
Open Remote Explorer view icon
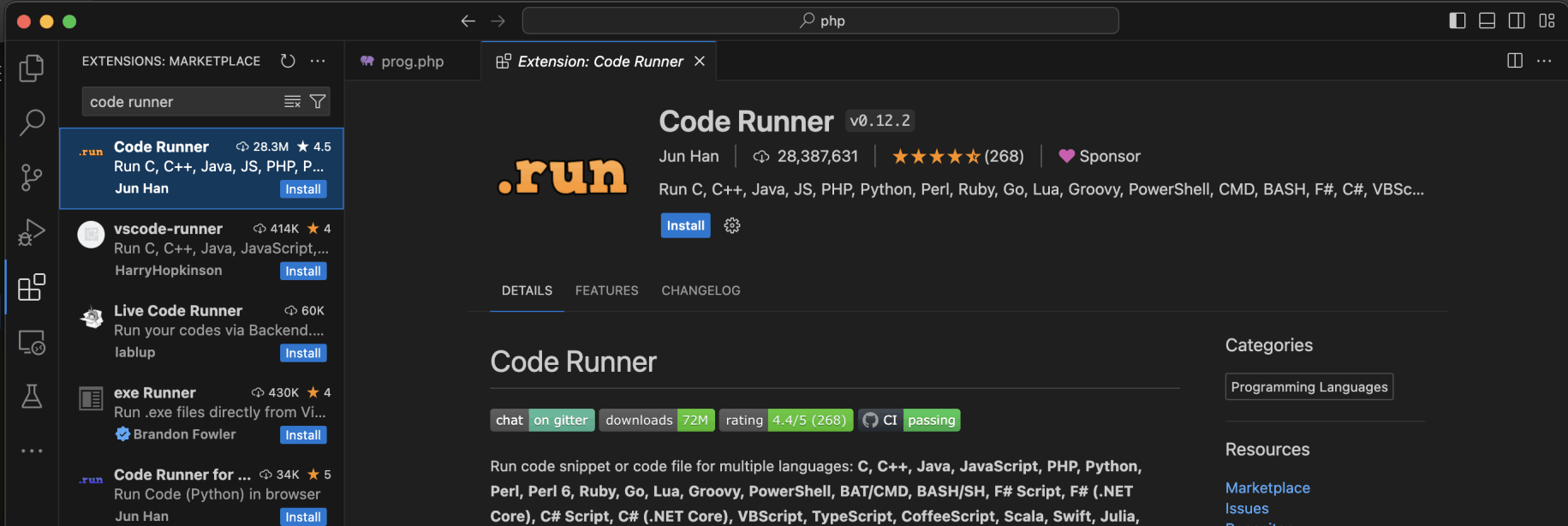click(32, 343)
